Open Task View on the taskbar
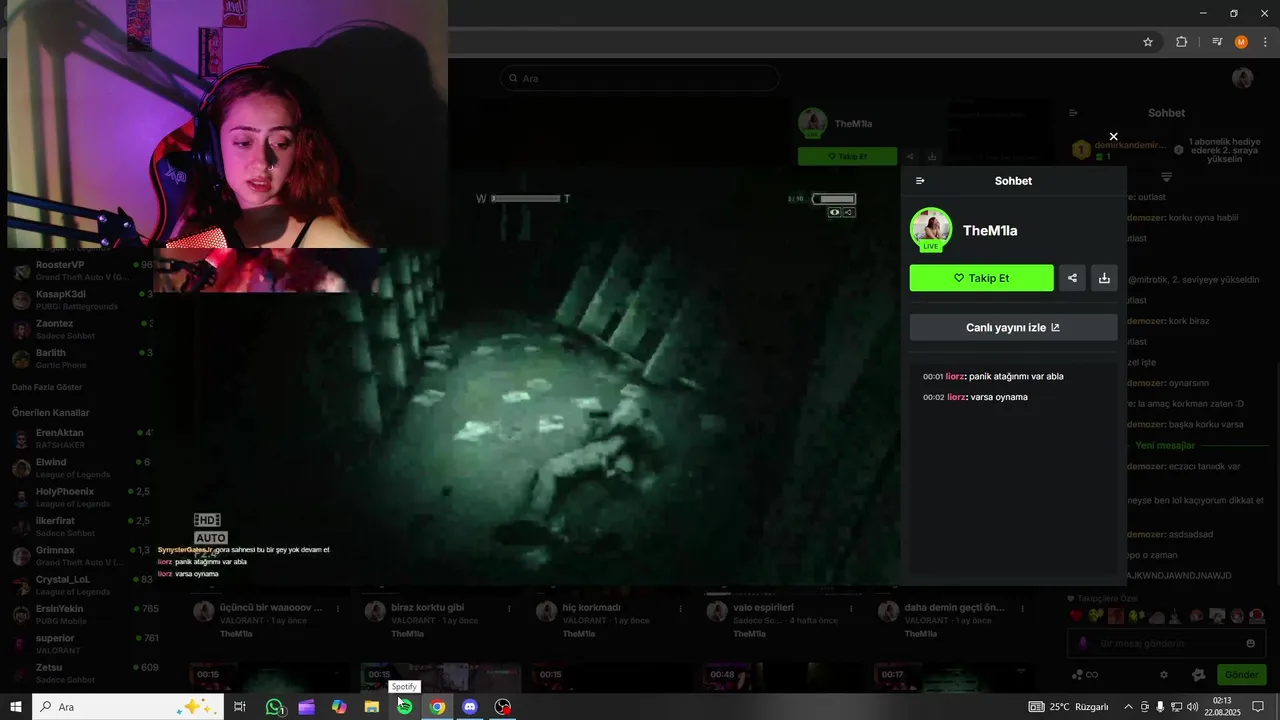The width and height of the screenshot is (1280, 720). (240, 707)
